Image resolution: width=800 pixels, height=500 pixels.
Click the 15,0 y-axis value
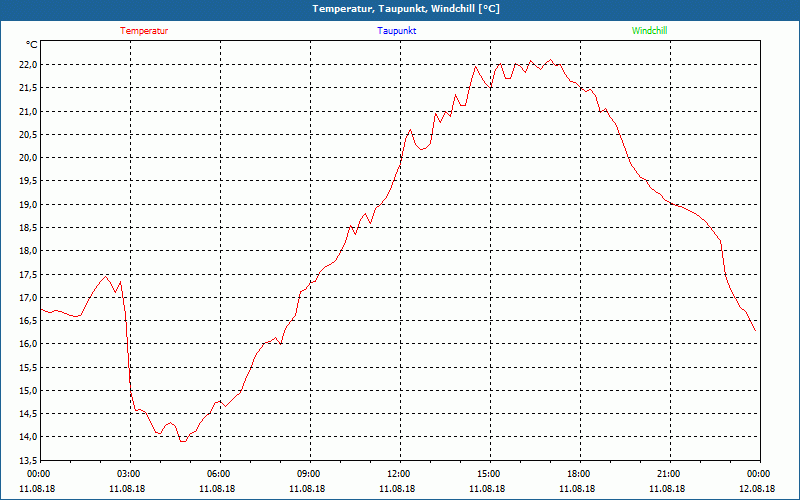29,391
